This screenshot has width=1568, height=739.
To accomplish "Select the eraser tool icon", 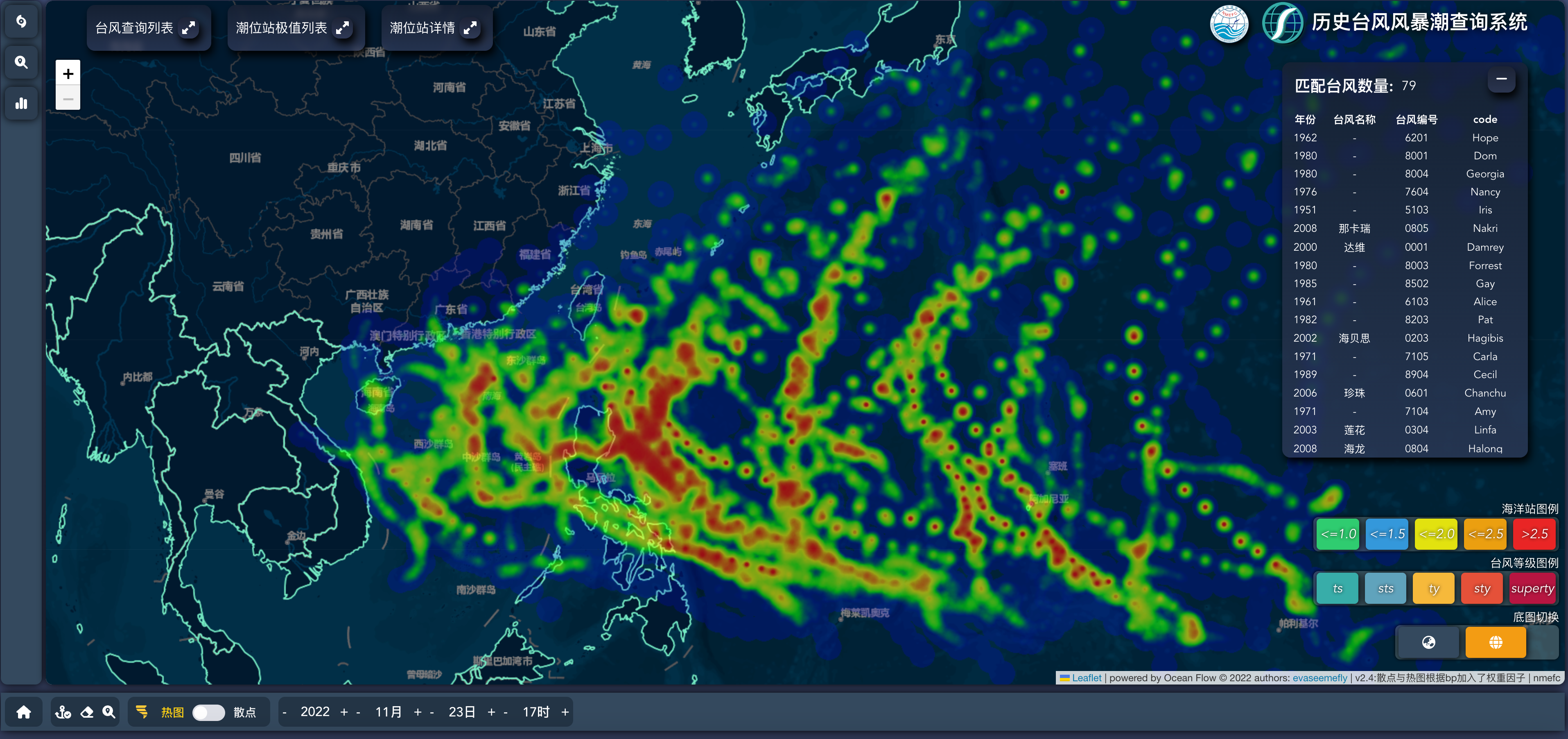I will (x=86, y=712).
